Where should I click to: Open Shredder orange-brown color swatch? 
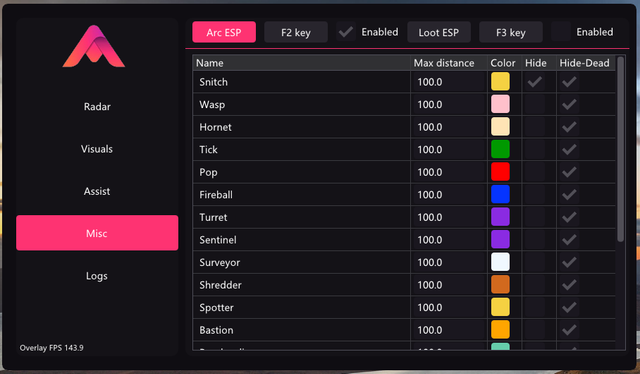click(x=500, y=285)
